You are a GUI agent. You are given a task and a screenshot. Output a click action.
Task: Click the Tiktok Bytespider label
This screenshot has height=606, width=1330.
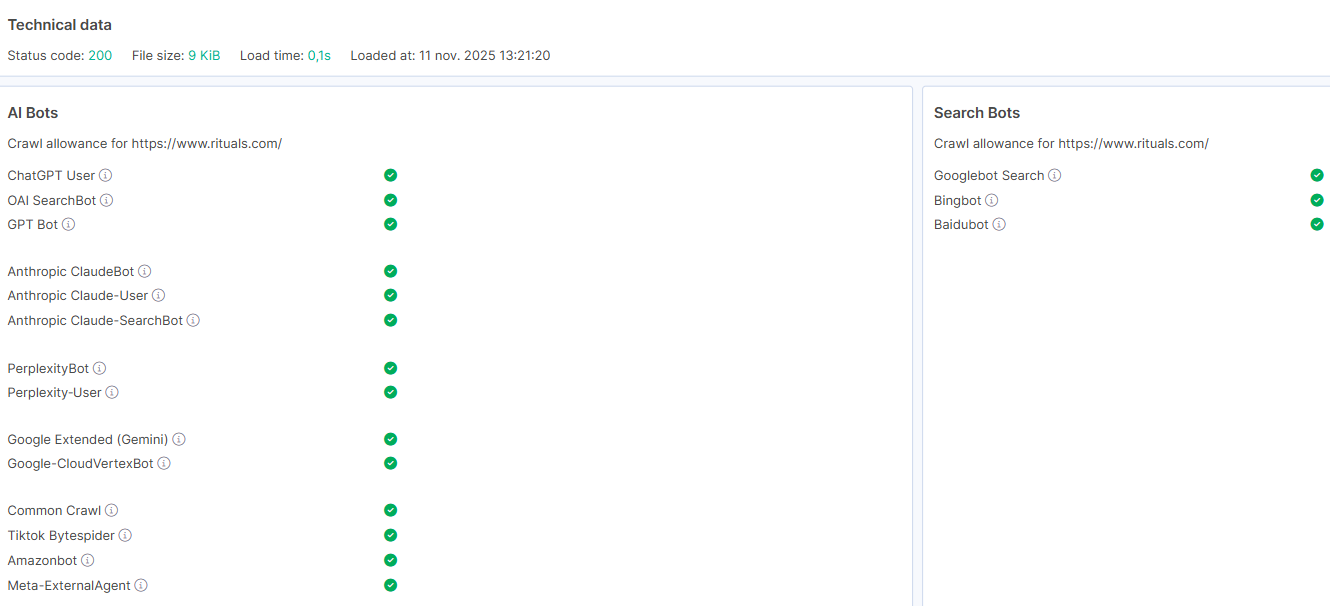[x=61, y=536]
